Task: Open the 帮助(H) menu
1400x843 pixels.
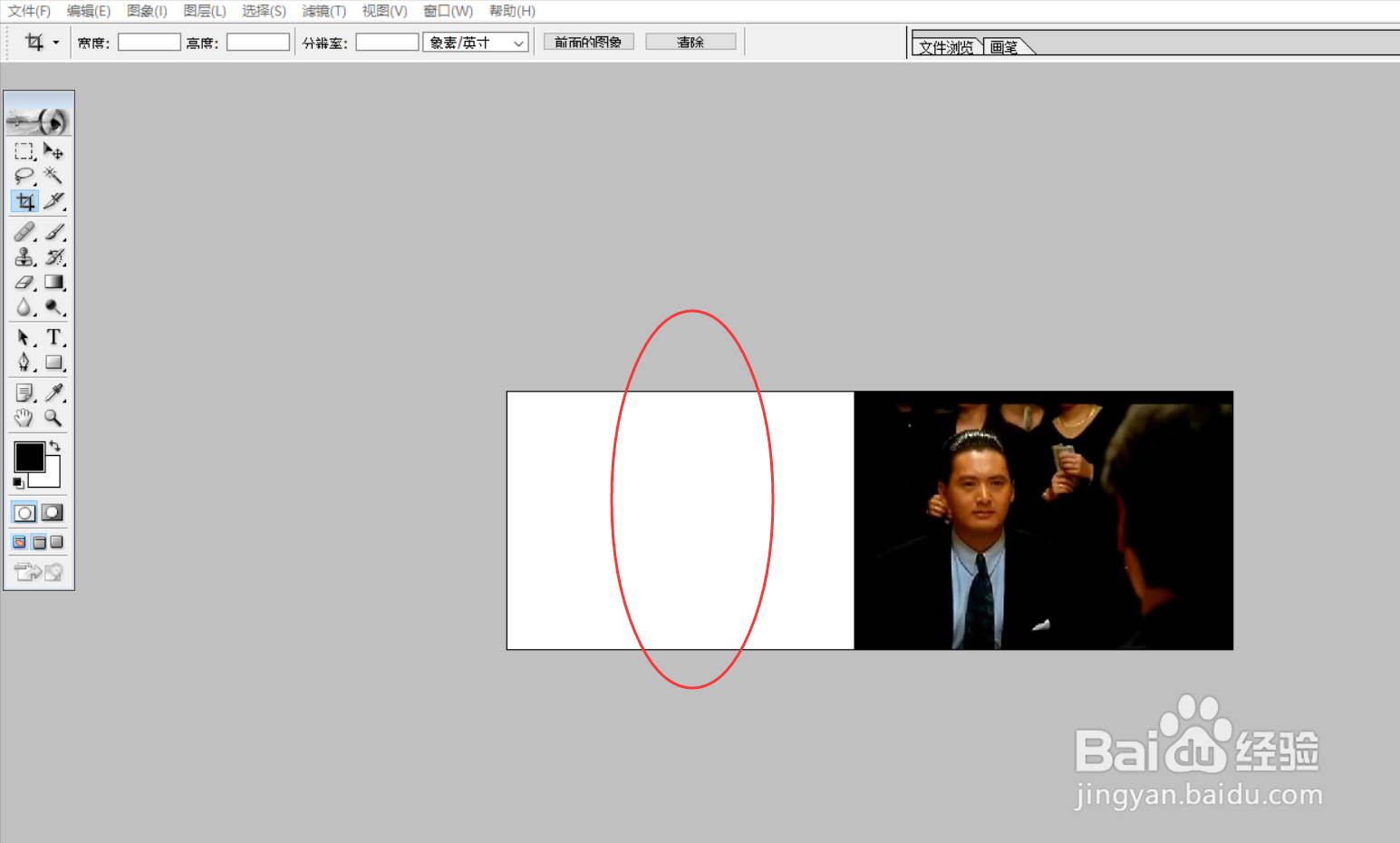Action: (512, 11)
